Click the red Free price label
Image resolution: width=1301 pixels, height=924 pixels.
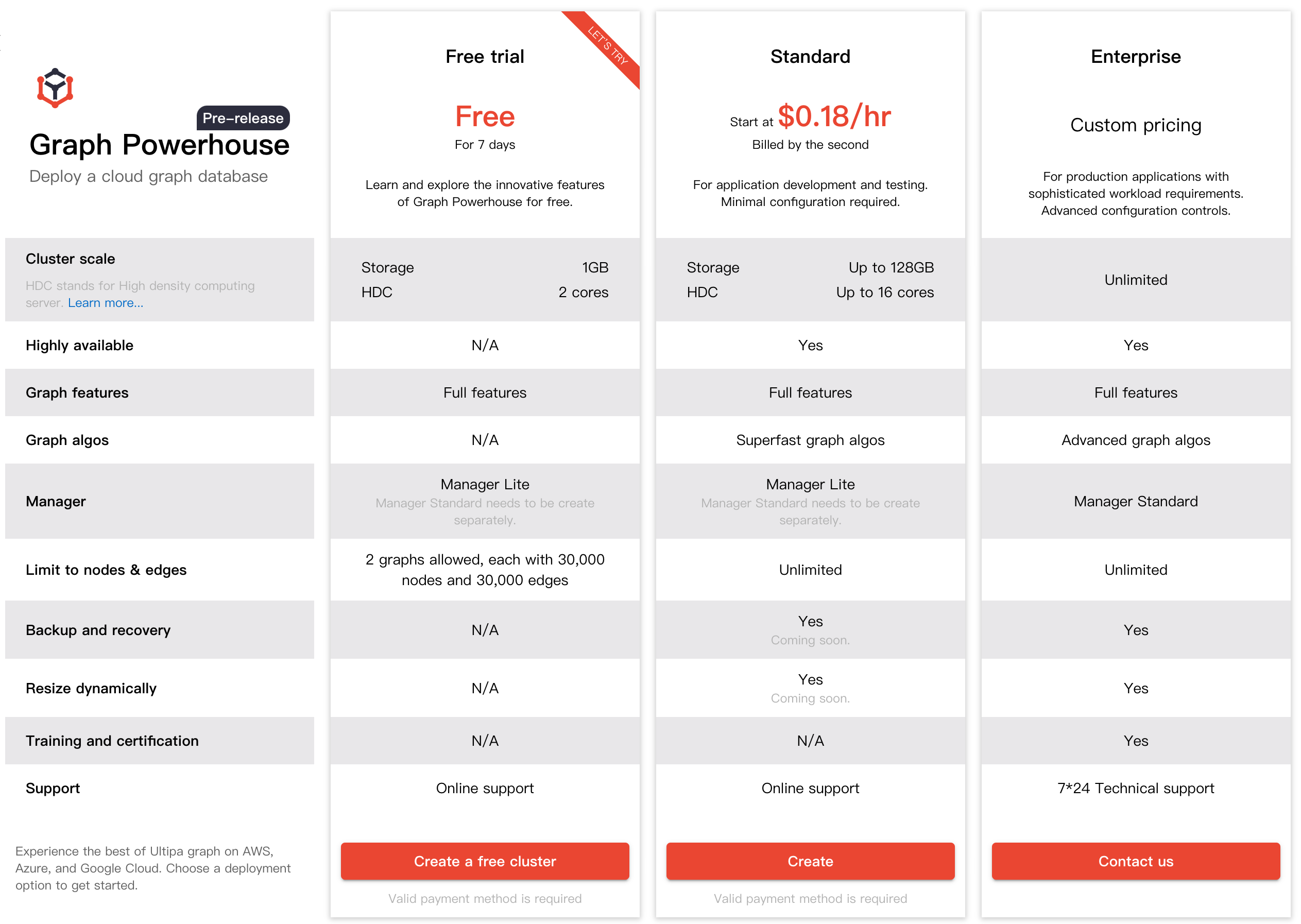click(x=485, y=116)
